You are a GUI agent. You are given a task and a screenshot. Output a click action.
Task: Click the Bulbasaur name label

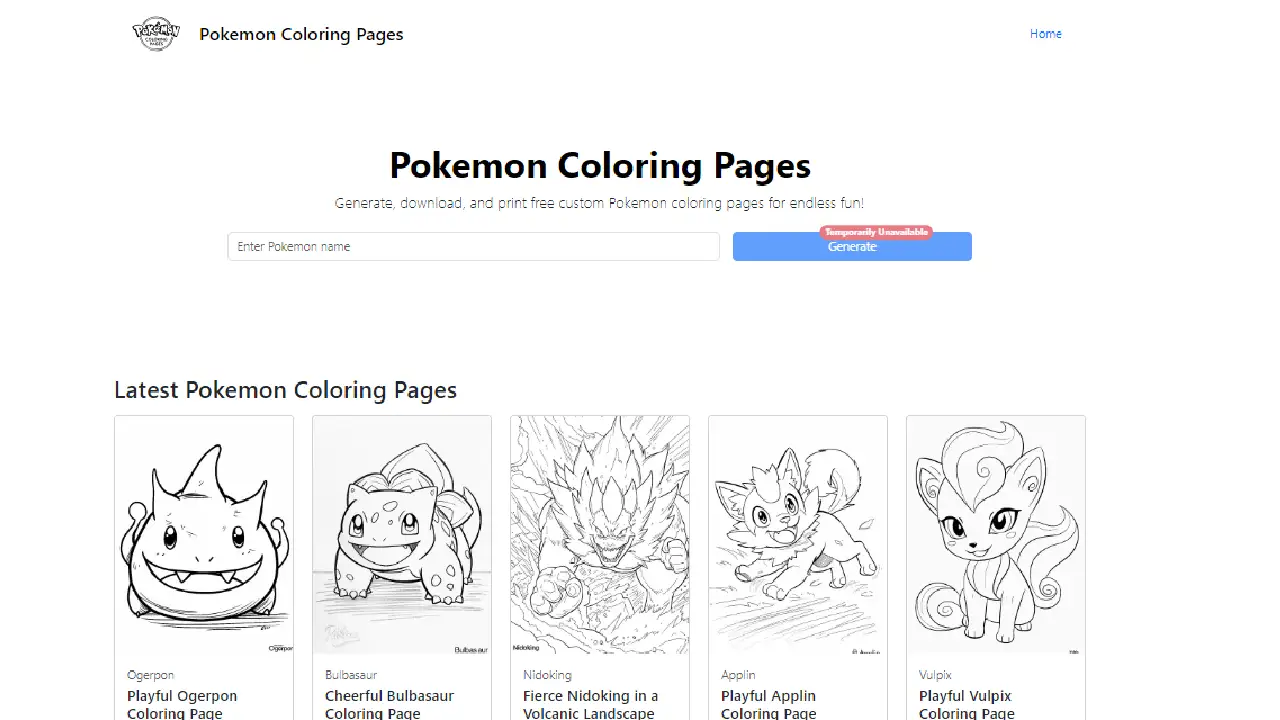point(349,675)
